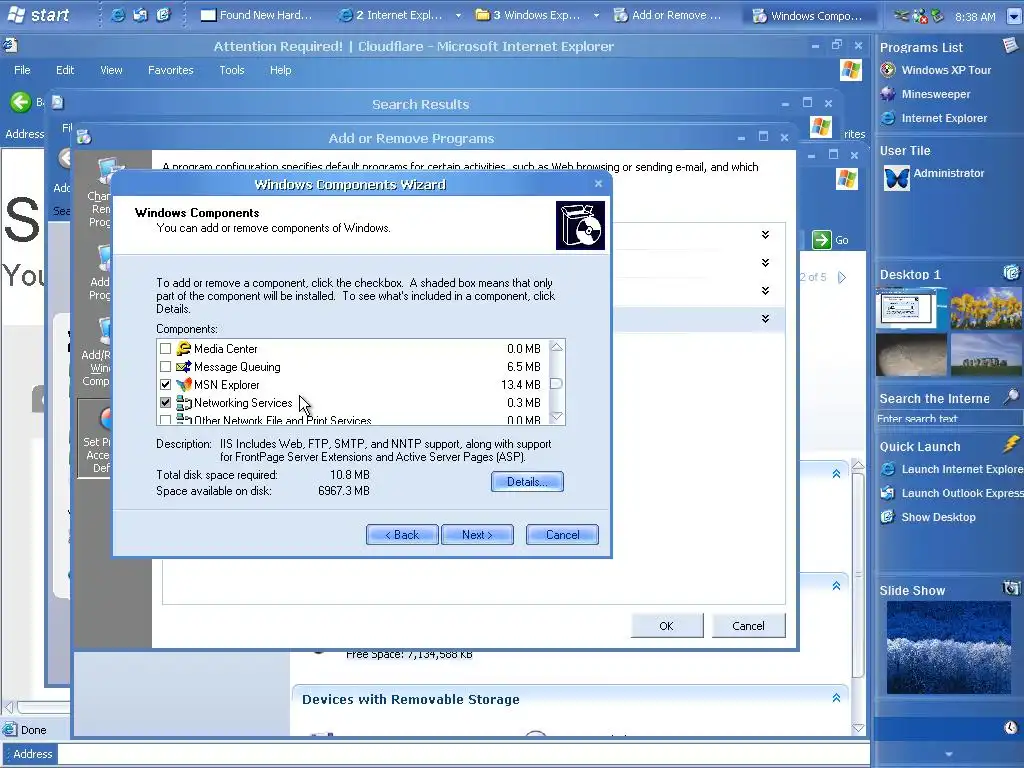The image size is (1024, 768).
Task: Click Launch Outlook Express shortcut
Action: tap(961, 493)
